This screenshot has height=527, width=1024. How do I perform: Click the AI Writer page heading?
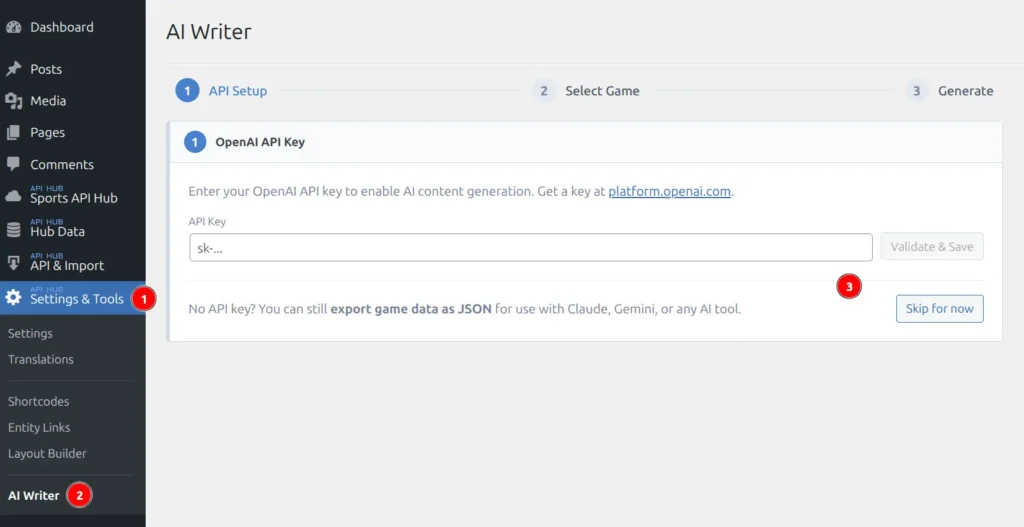pyautogui.click(x=209, y=31)
